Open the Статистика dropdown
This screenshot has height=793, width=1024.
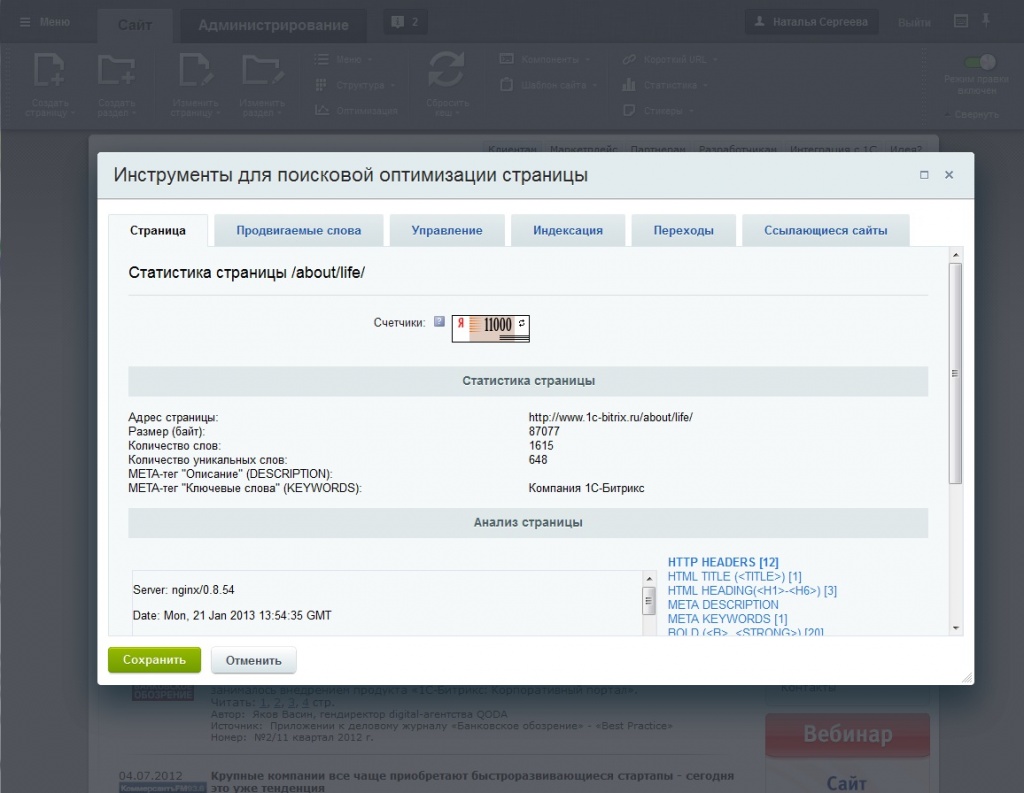(665, 85)
